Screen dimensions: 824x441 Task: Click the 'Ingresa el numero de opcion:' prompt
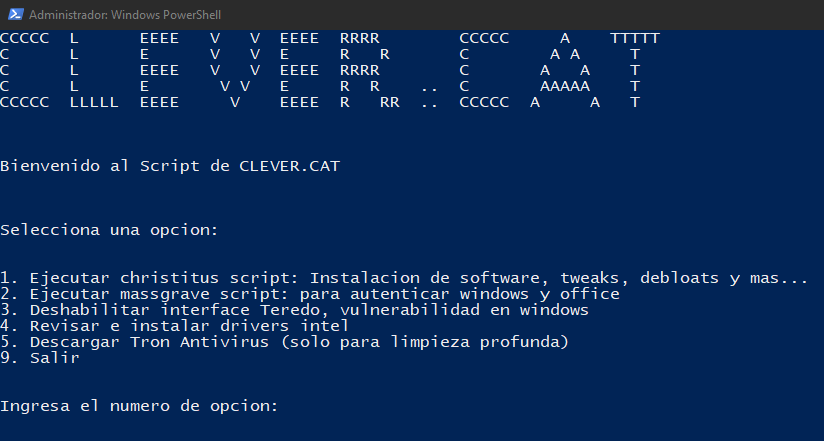pyautogui.click(x=139, y=406)
